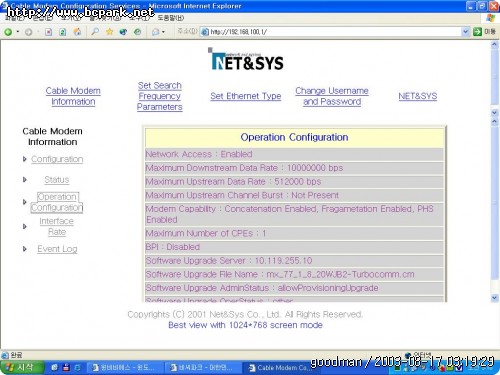The image size is (500, 375).
Task: Select the 'Operation Configuration' table heading
Action: click(294, 137)
